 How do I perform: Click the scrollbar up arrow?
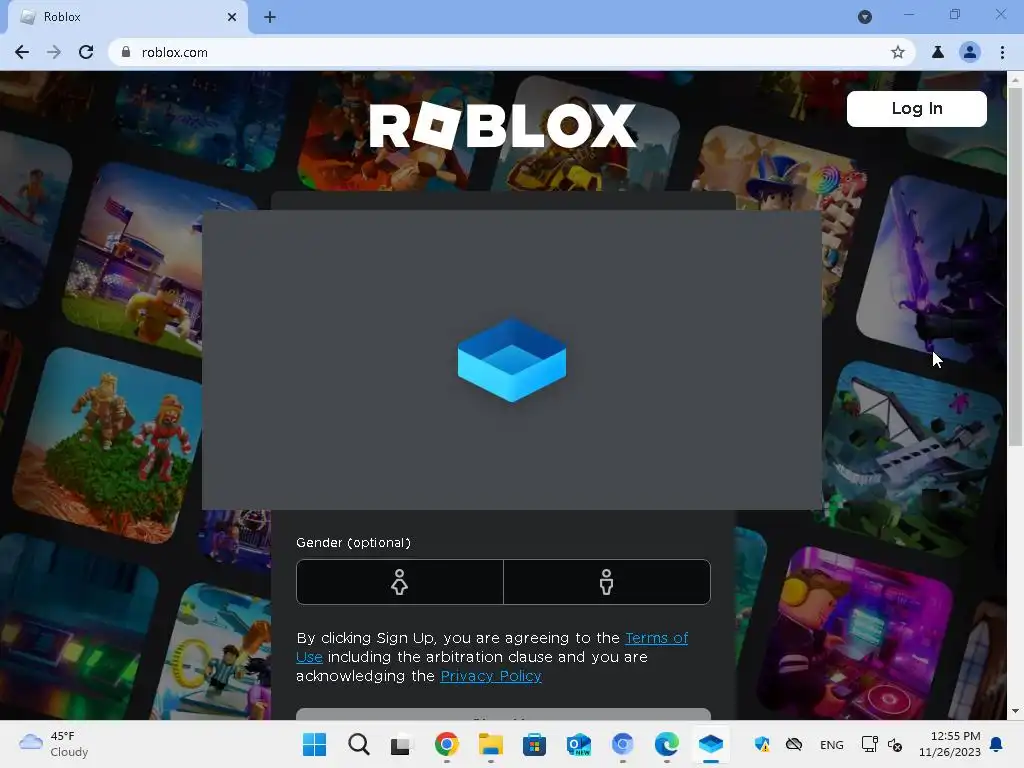pos(1015,79)
